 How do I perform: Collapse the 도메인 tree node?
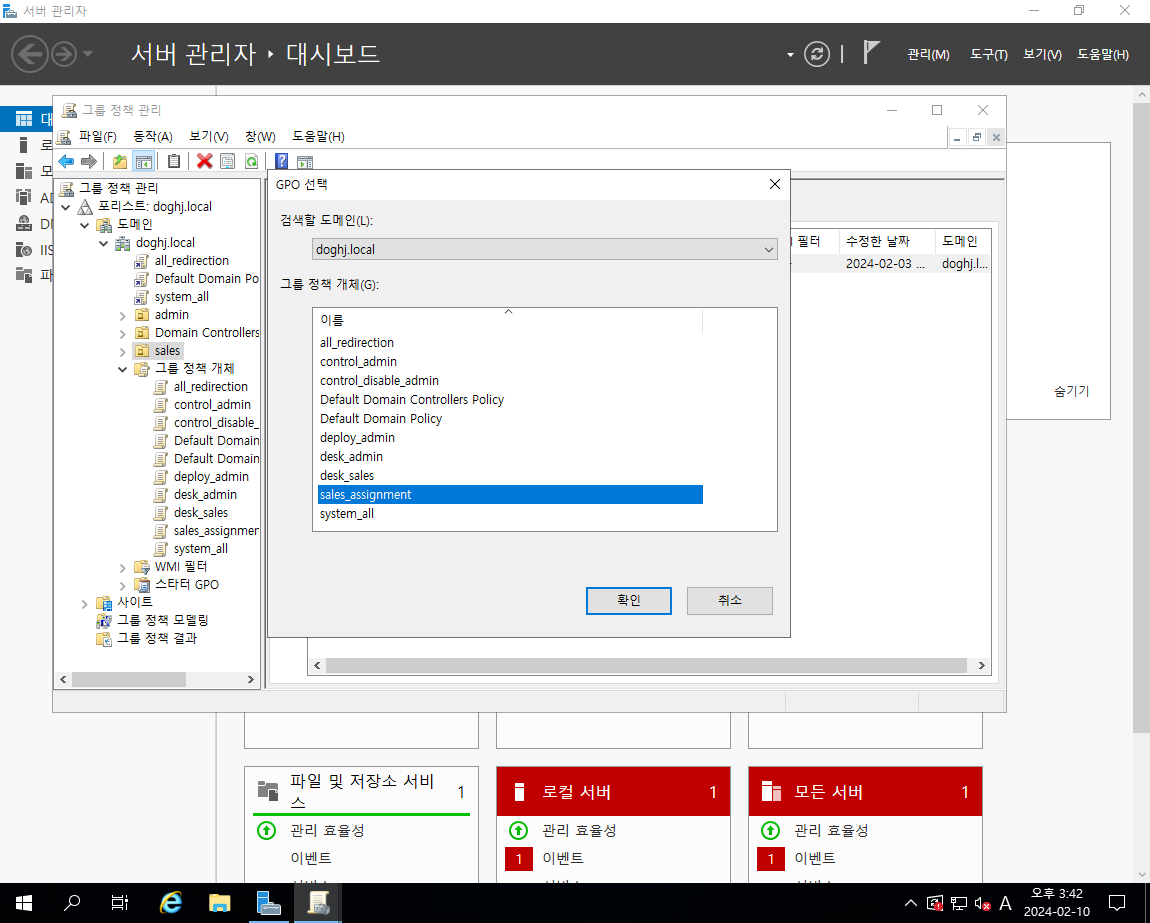[x=84, y=225]
